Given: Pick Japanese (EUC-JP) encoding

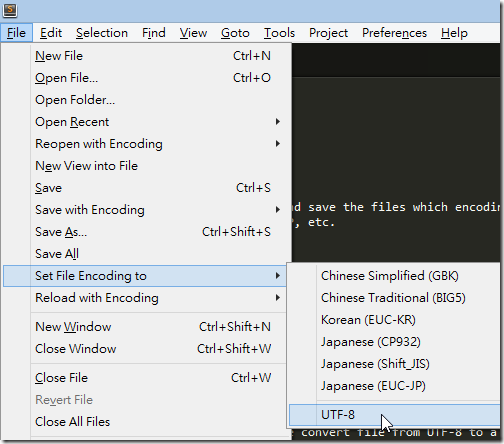Looking at the screenshot, I should (x=395, y=386).
